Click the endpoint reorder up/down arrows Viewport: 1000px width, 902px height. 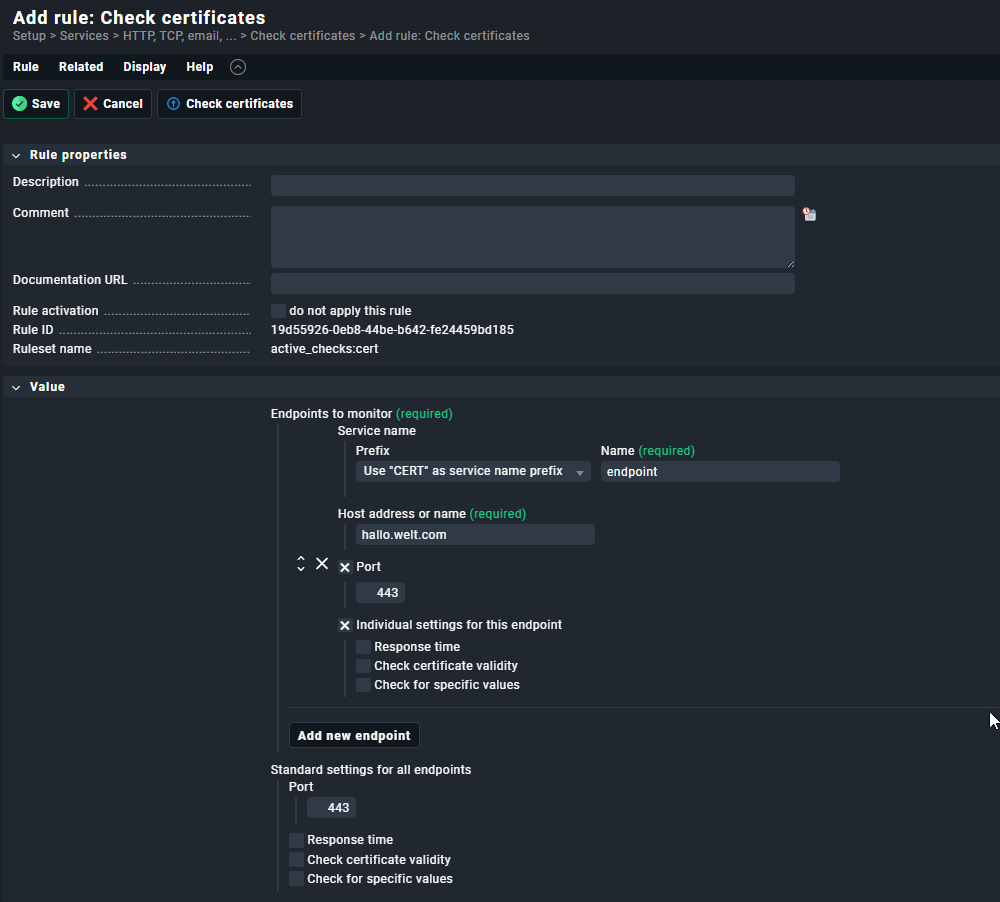301,564
